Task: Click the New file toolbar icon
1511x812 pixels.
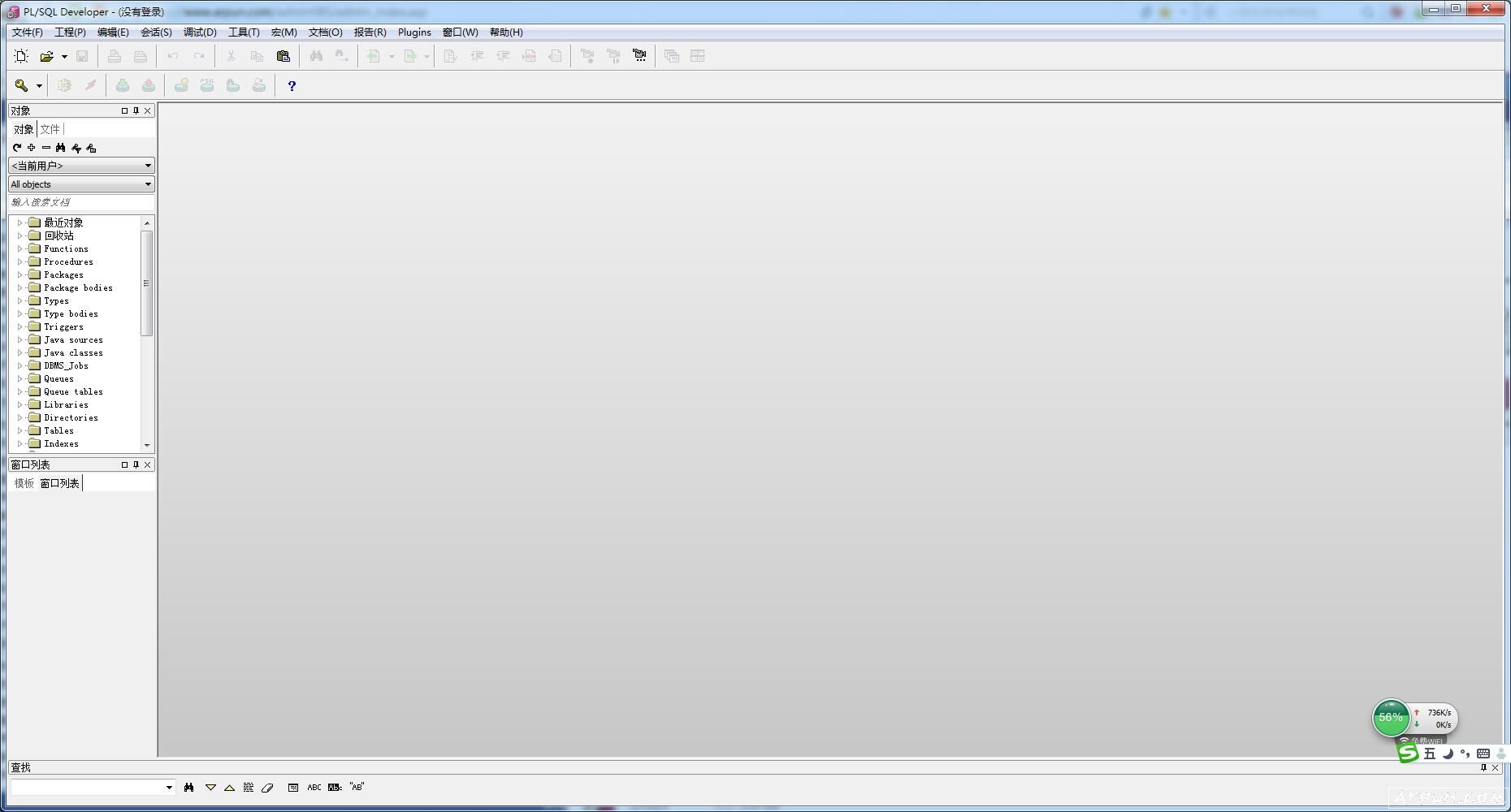Action: (21, 56)
